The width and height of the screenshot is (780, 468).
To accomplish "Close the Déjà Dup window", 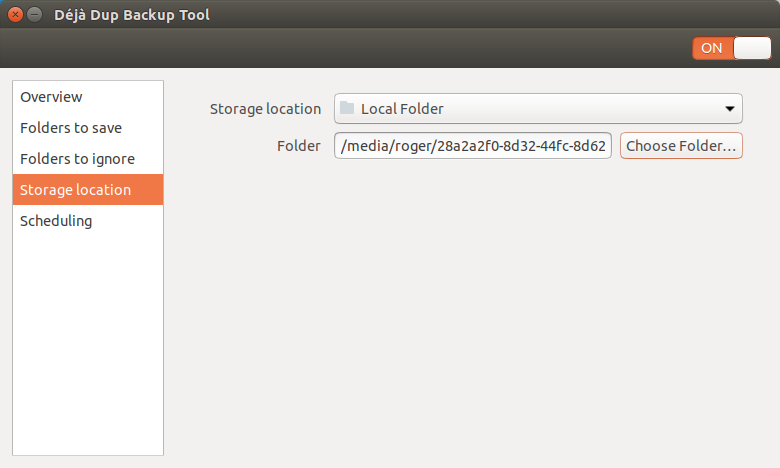I will pyautogui.click(x=15, y=15).
